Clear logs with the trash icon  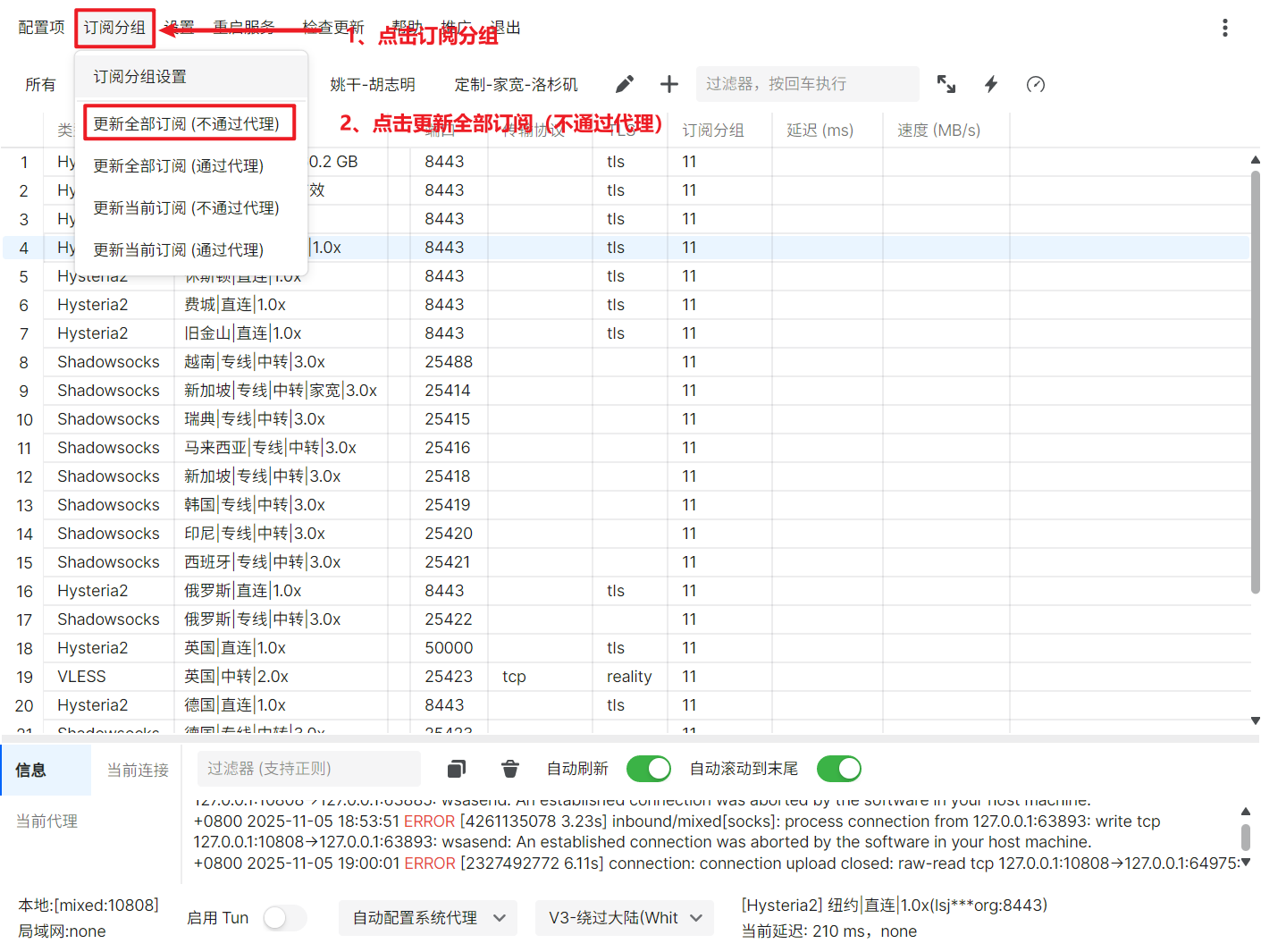pyautogui.click(x=509, y=769)
